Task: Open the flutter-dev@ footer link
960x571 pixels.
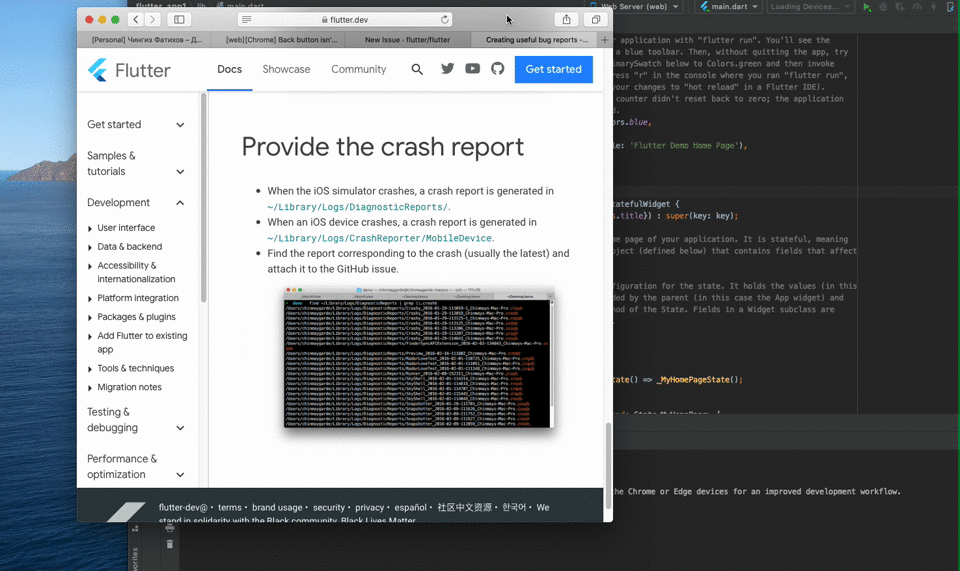Action: [183, 507]
